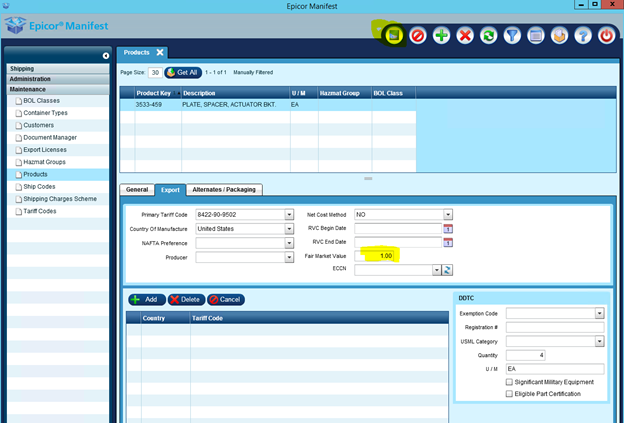Click the Epicor Manifest logo
Image resolution: width=624 pixels, height=423 pixels.
pyautogui.click(x=57, y=26)
